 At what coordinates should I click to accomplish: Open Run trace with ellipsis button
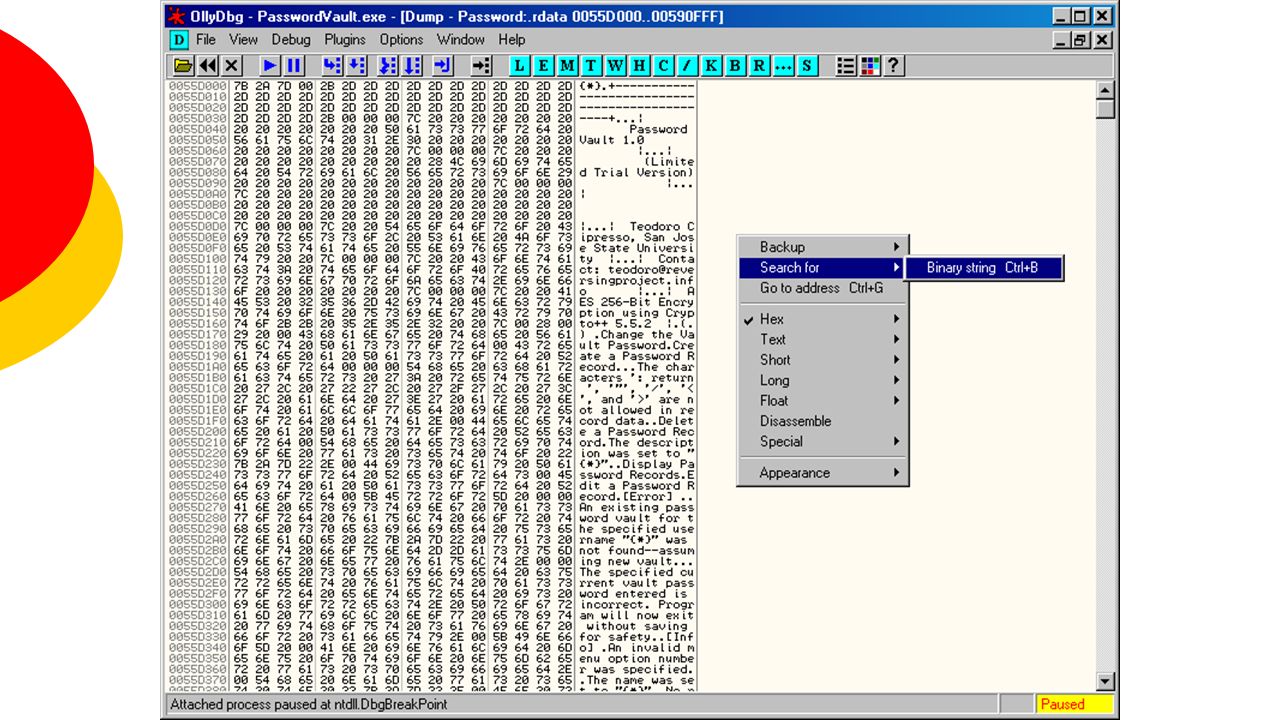point(783,66)
